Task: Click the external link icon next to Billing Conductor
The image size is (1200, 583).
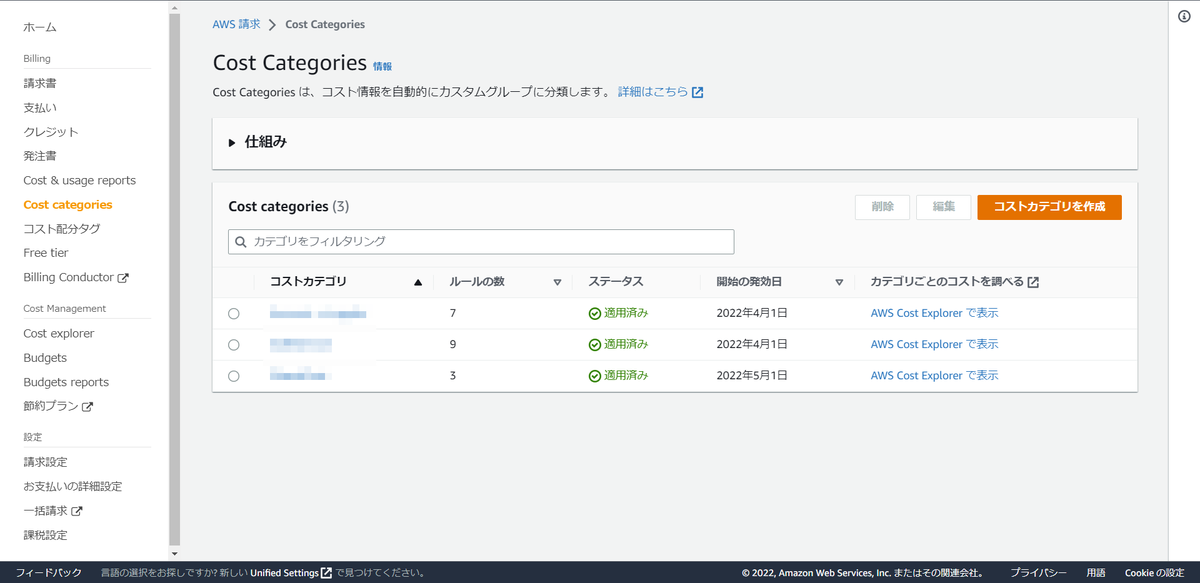Action: (123, 278)
